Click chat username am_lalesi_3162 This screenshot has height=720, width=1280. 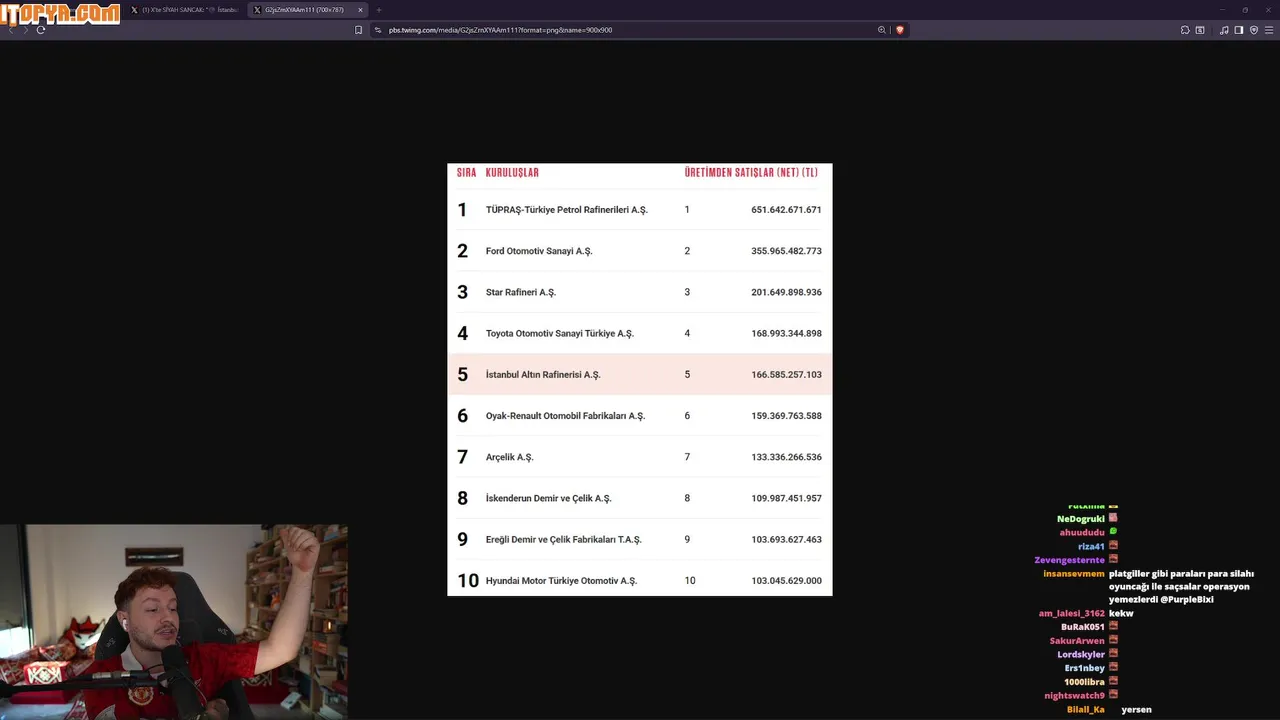point(1072,613)
